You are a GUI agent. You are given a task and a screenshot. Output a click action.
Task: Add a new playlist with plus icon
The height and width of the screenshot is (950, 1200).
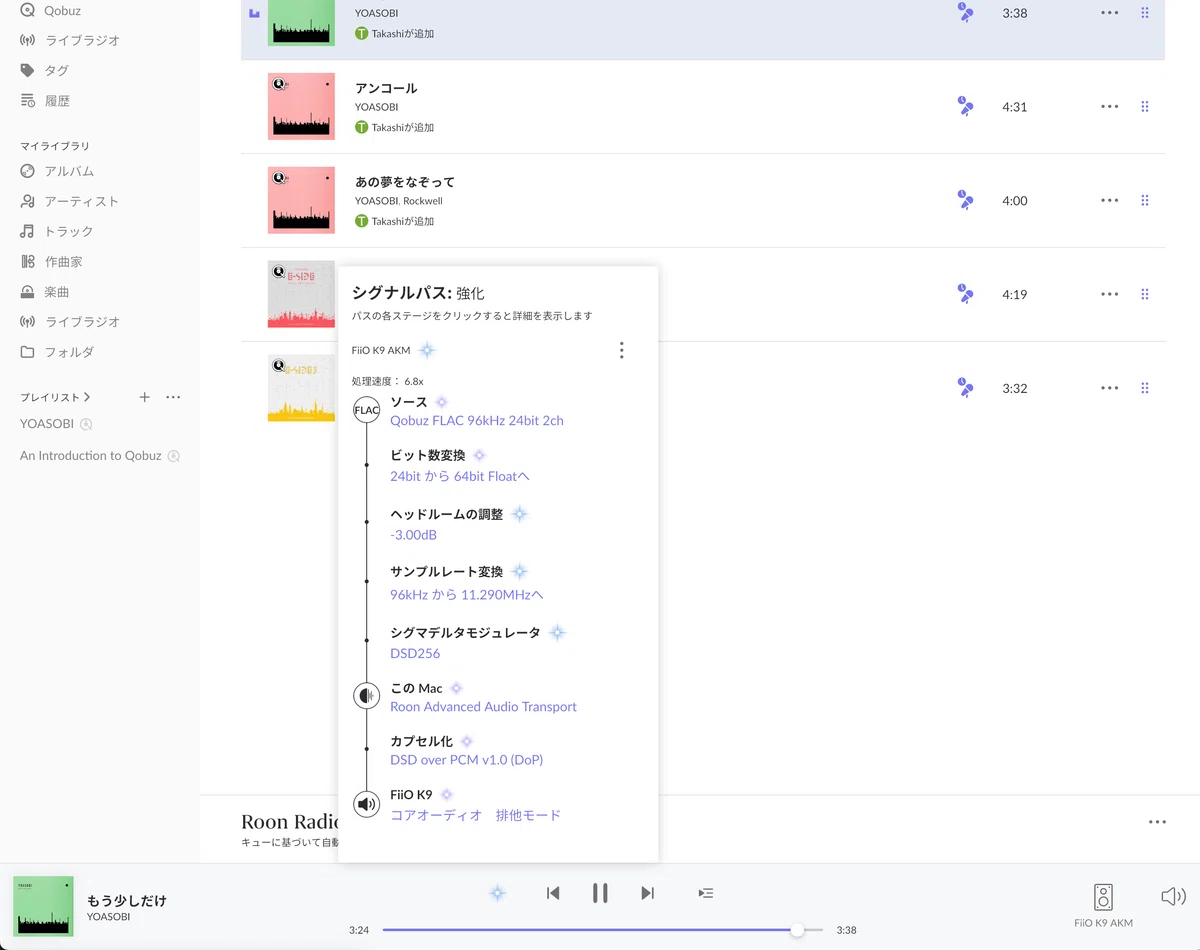pyautogui.click(x=144, y=397)
